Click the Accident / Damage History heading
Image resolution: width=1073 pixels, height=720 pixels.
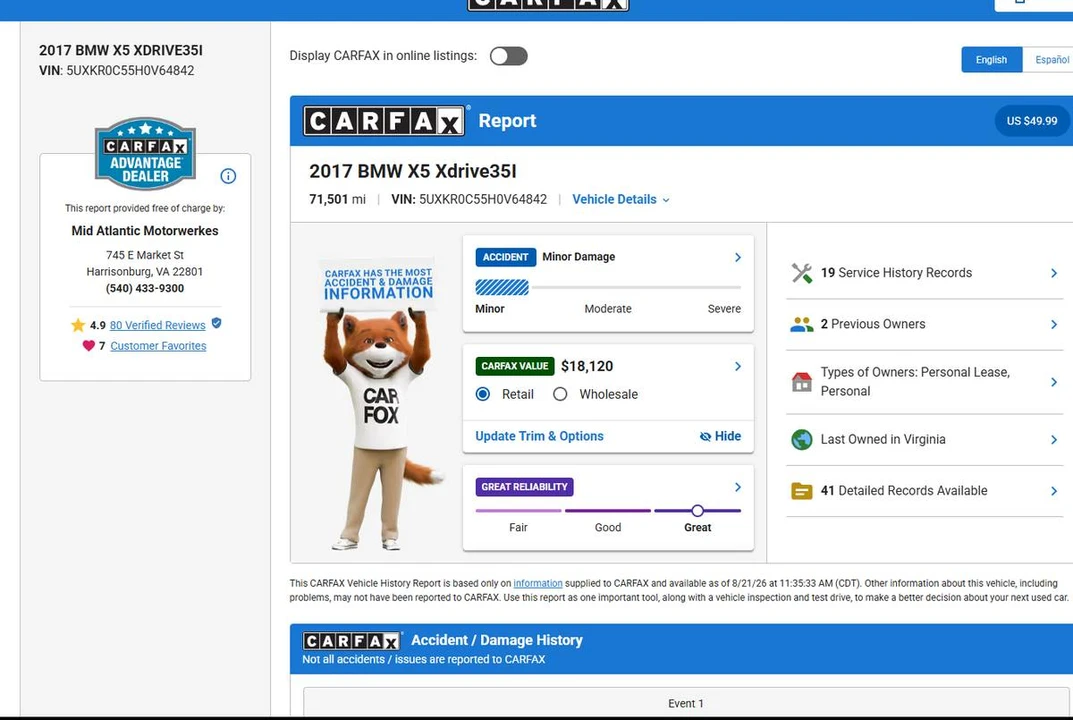pos(497,641)
